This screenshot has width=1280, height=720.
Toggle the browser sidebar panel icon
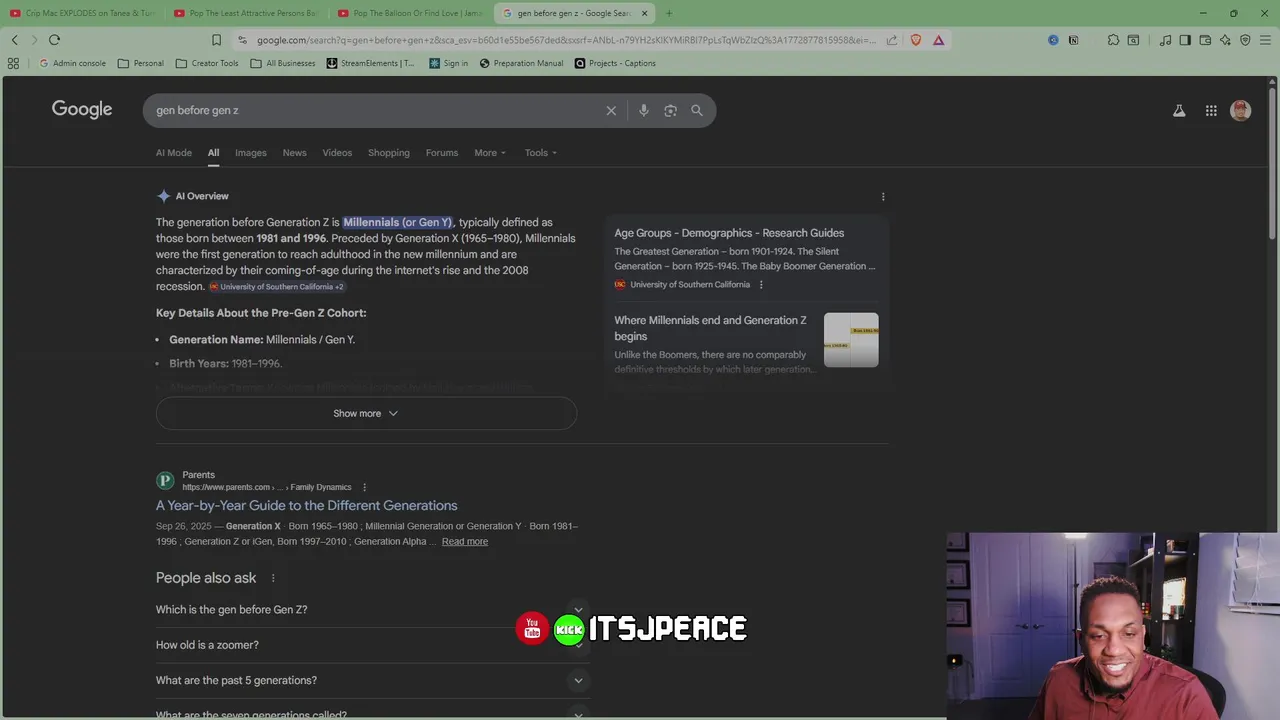point(1185,40)
